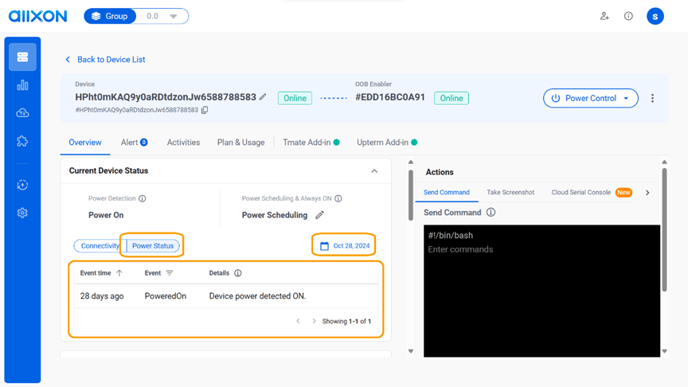Click the '28 days ago' event time

click(102, 296)
